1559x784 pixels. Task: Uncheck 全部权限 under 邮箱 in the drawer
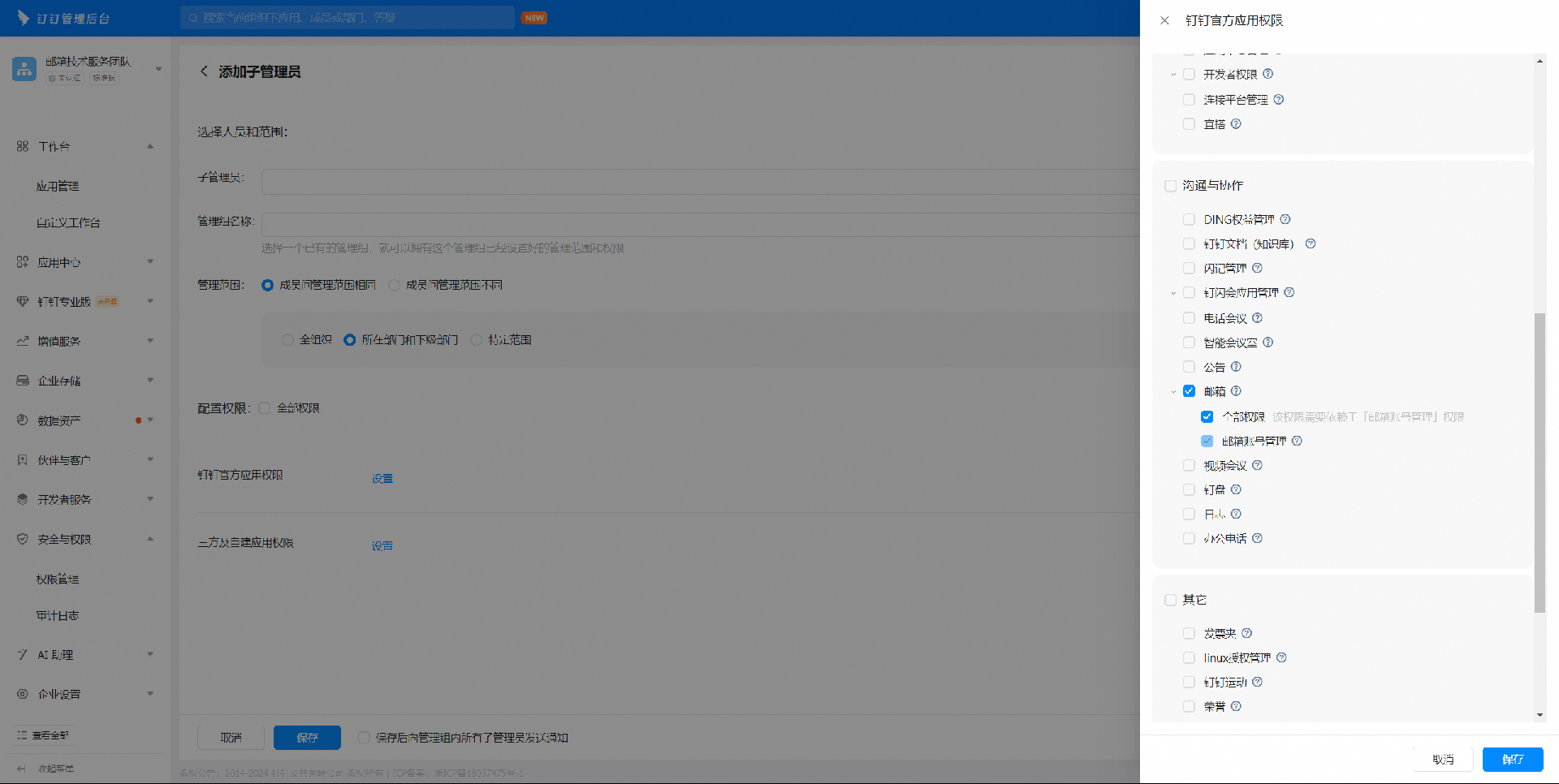pos(1207,416)
